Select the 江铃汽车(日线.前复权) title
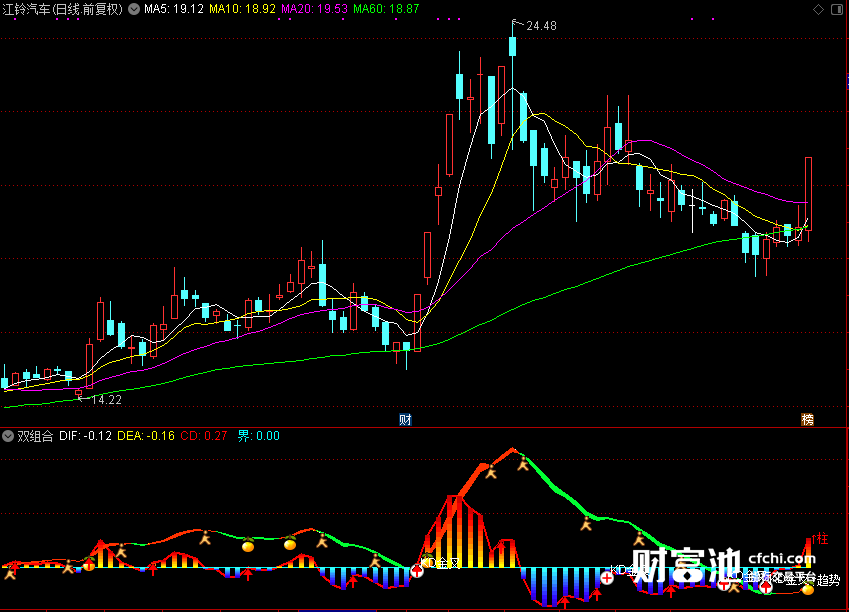849x612 pixels. 63,9
